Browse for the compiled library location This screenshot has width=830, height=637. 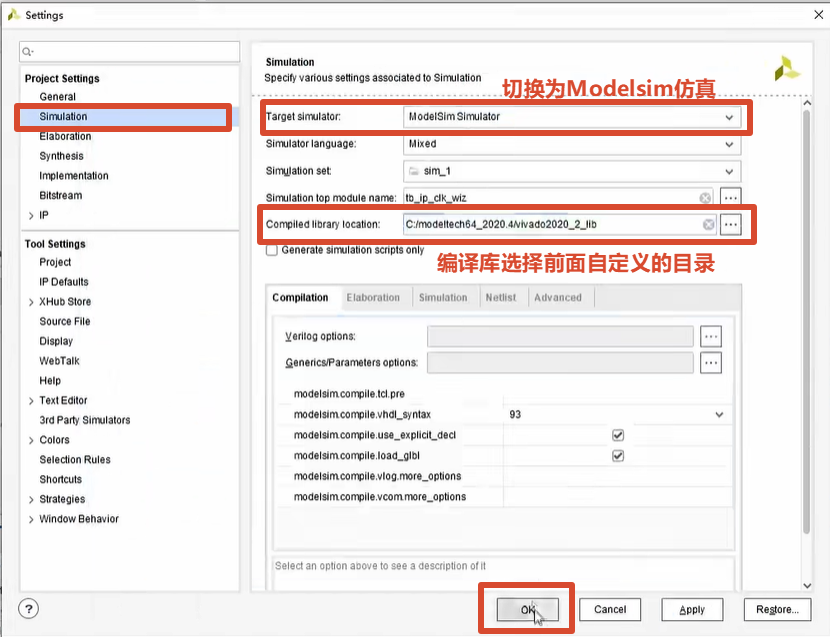click(730, 225)
